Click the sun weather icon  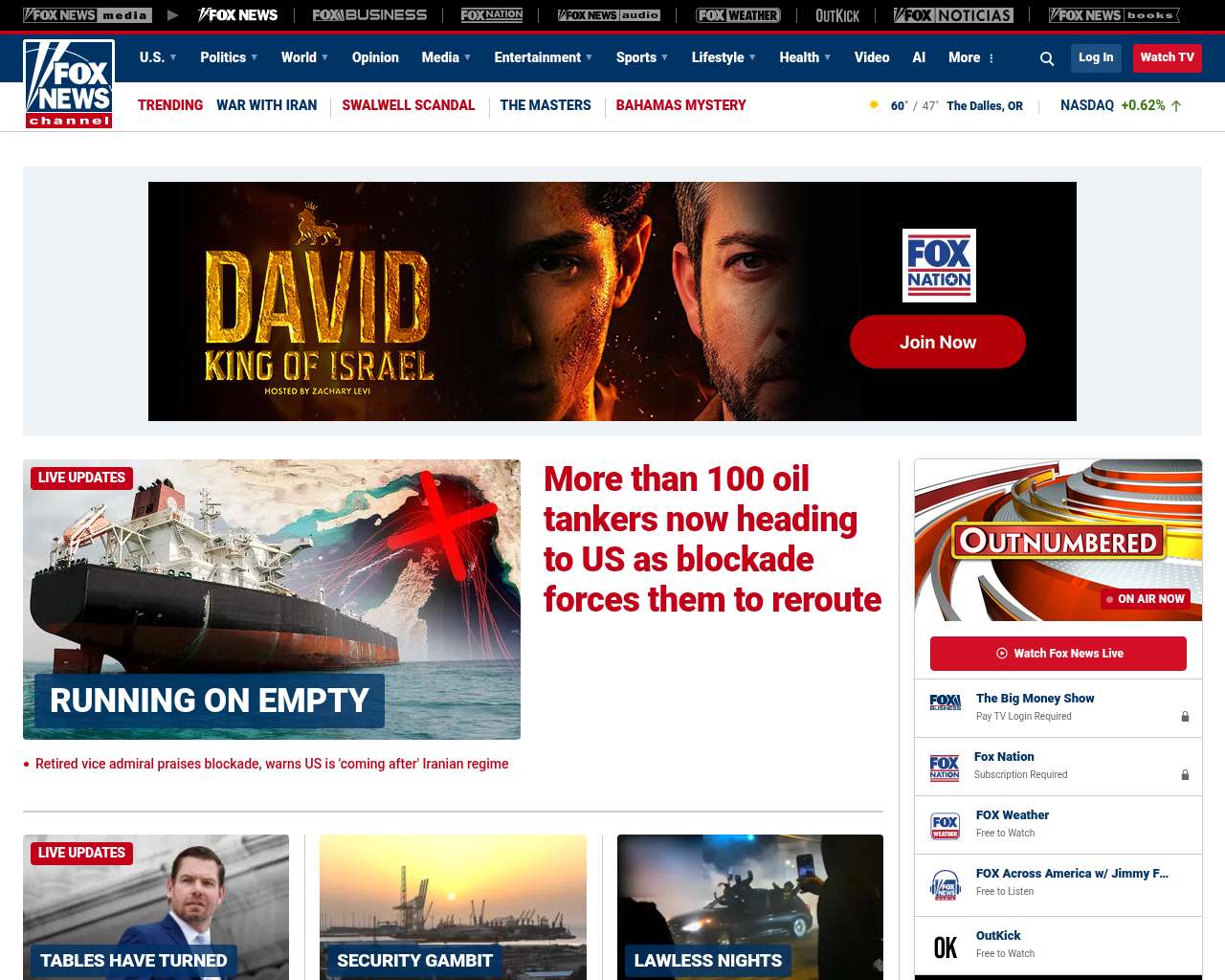click(x=874, y=105)
